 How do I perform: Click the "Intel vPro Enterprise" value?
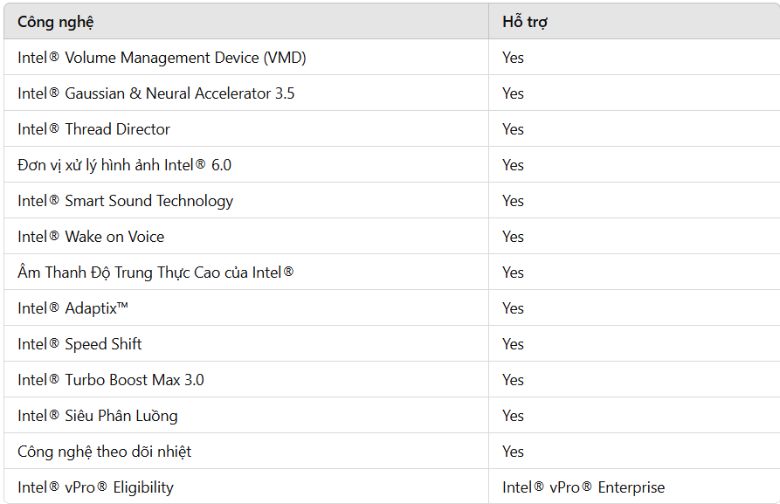583,488
